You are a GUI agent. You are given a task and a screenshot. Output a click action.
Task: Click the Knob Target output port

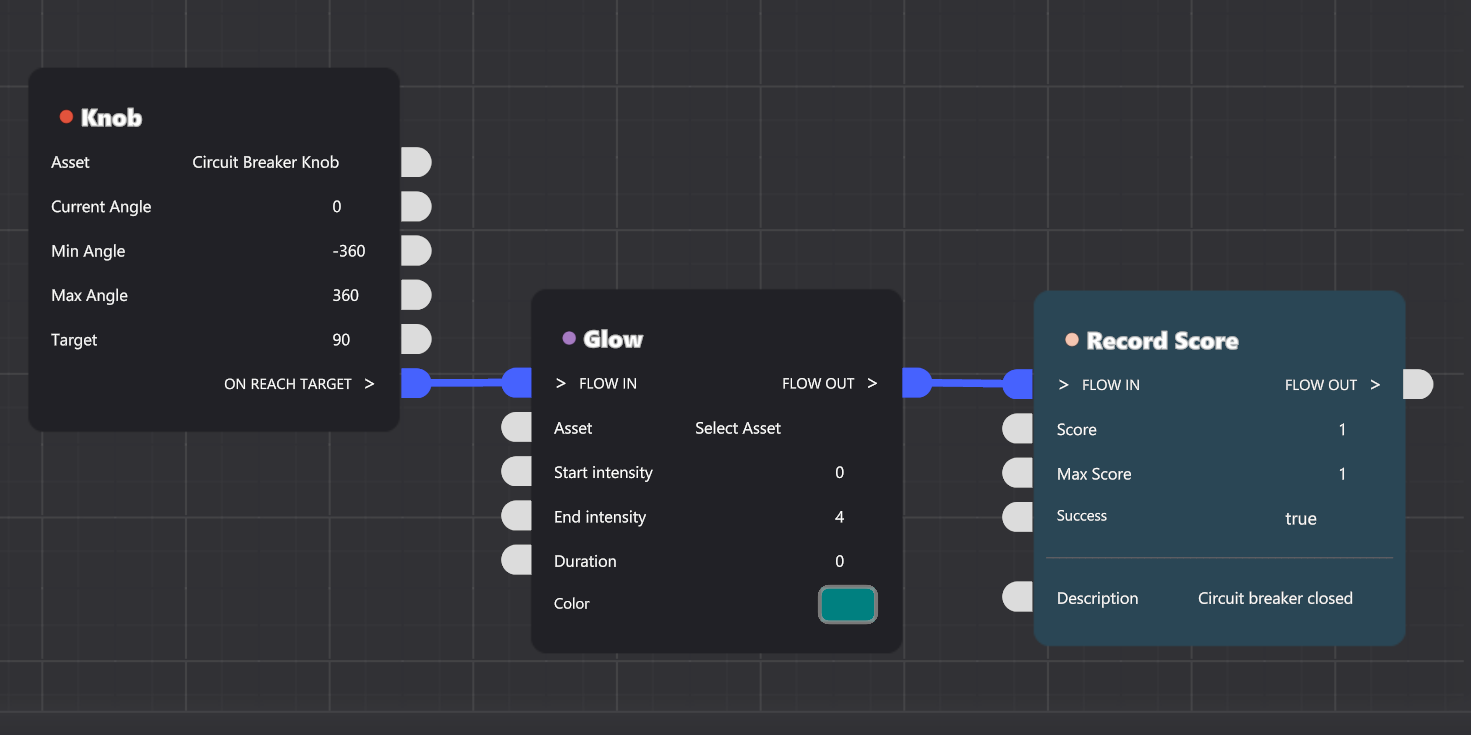click(416, 340)
